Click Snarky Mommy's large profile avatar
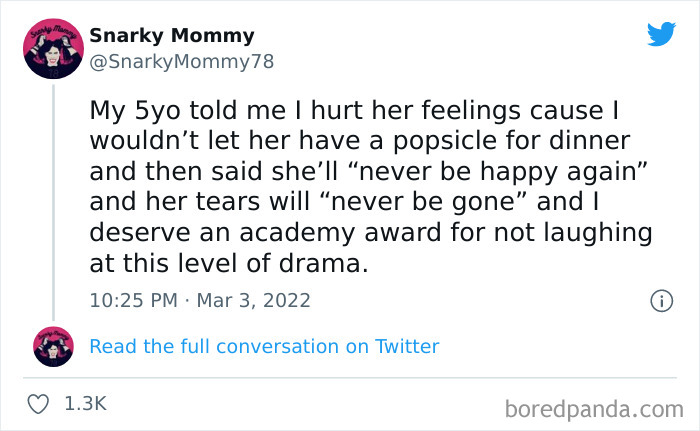This screenshot has height=431, width=700. click(54, 47)
